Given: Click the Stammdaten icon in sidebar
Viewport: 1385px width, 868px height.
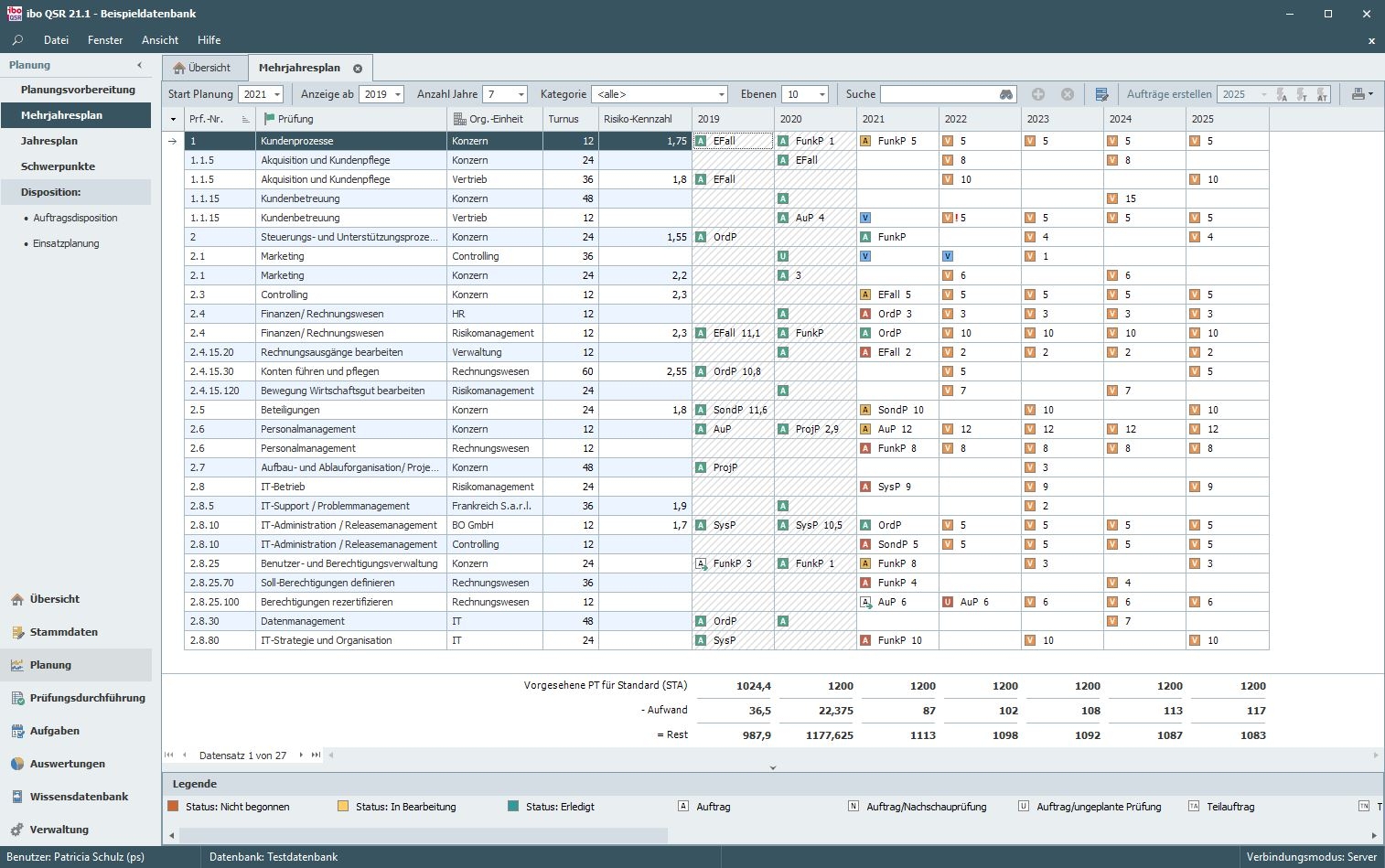Looking at the screenshot, I should tap(17, 633).
